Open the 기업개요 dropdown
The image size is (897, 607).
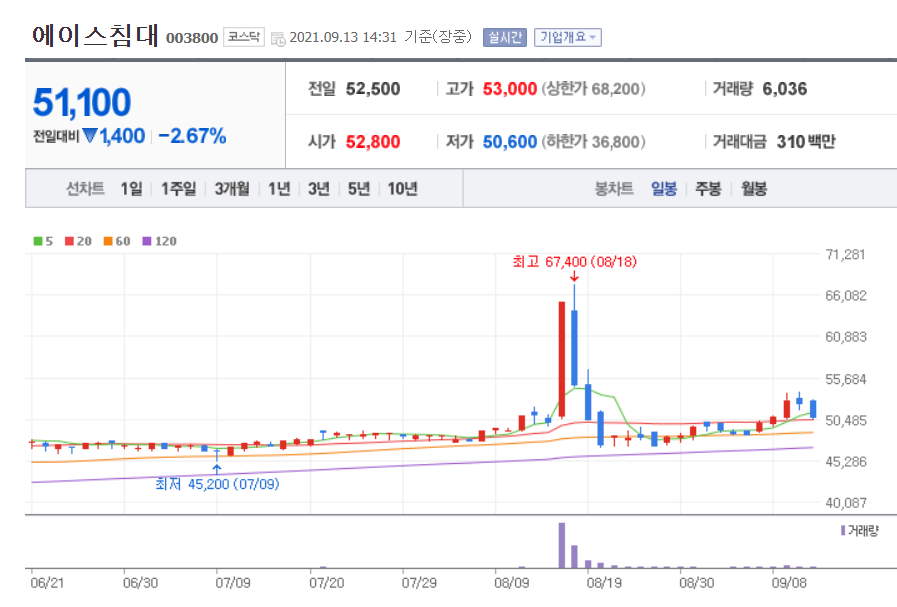tap(567, 37)
